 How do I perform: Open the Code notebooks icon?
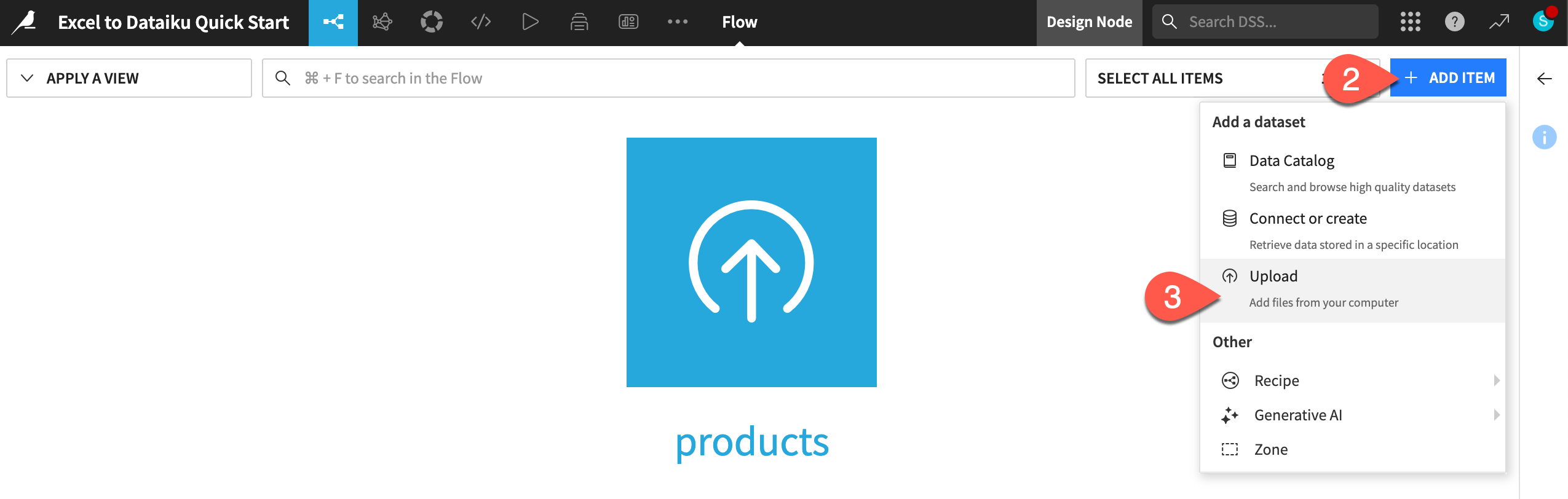pyautogui.click(x=481, y=23)
